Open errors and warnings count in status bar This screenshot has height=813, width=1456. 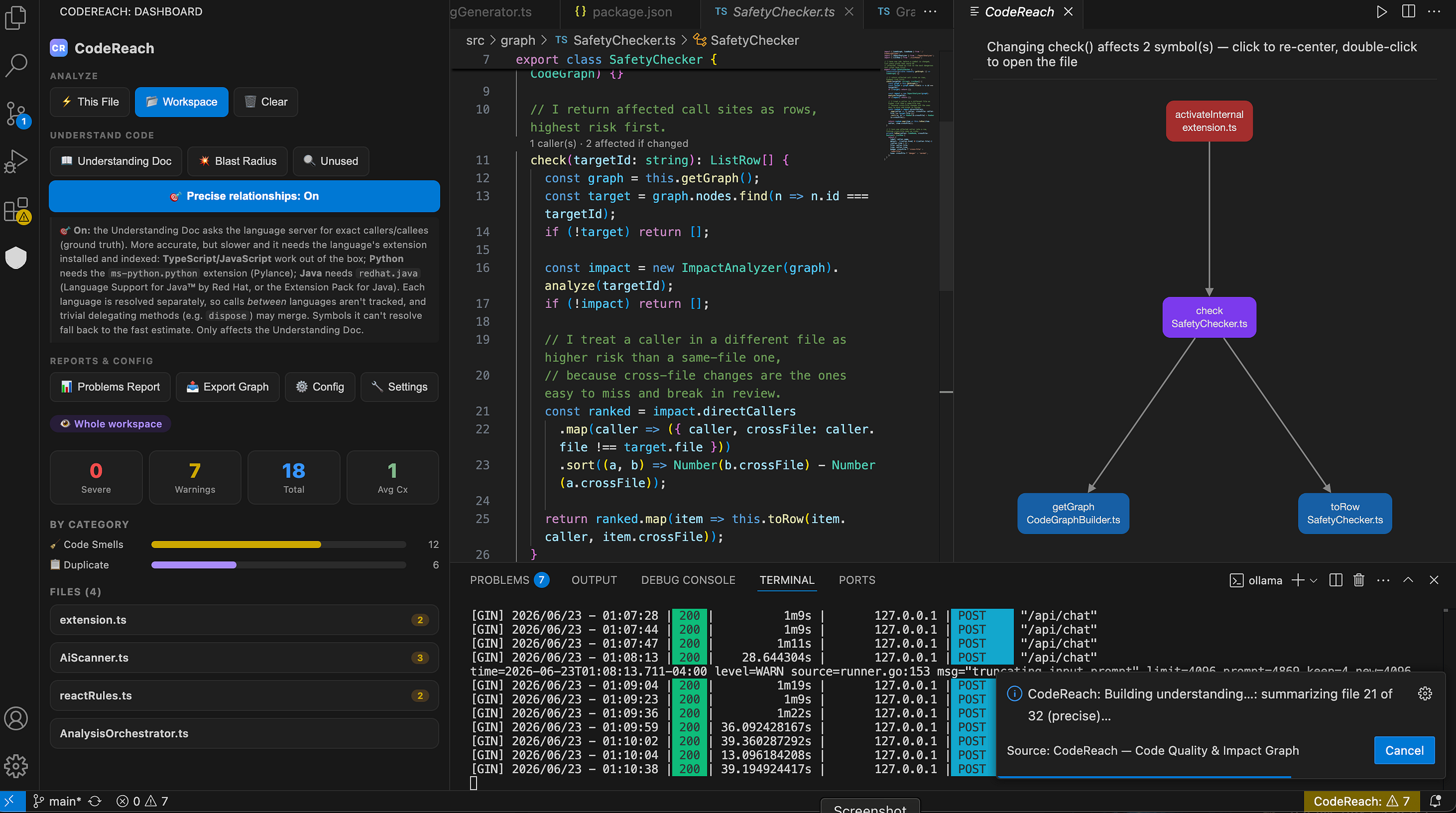coord(142,801)
